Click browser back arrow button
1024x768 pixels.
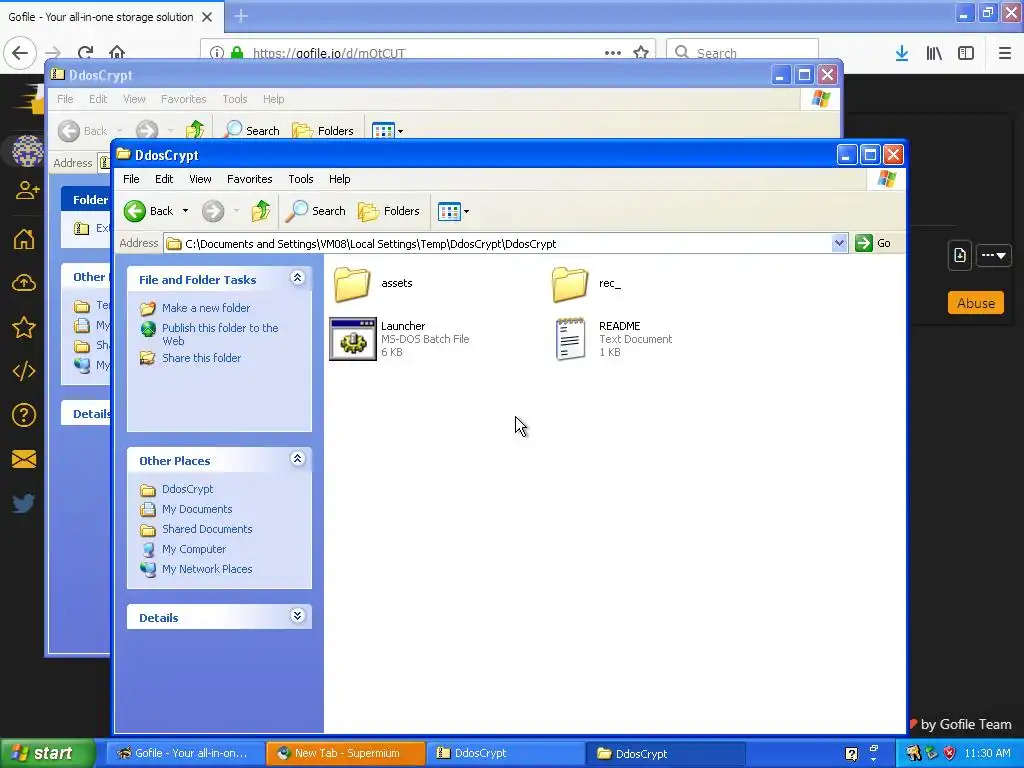pos(20,53)
